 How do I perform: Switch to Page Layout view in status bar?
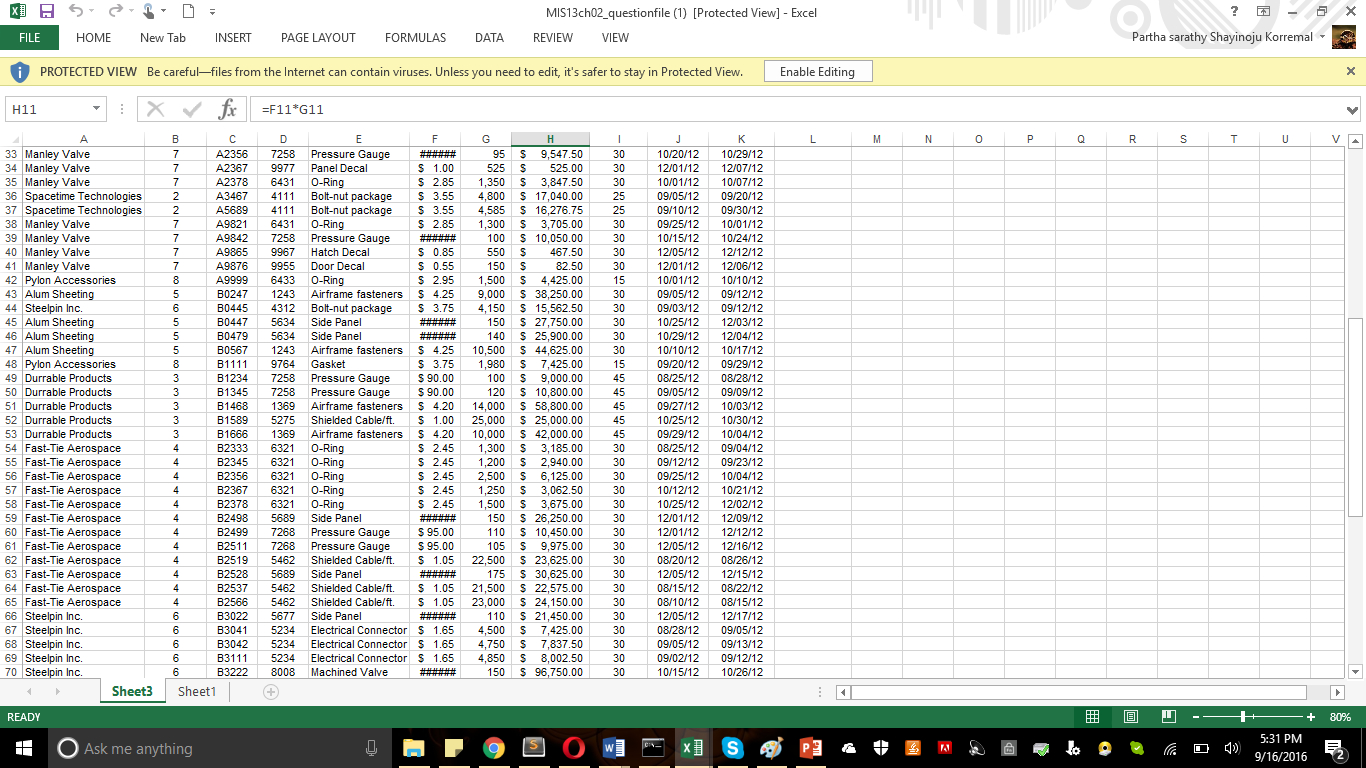1131,716
